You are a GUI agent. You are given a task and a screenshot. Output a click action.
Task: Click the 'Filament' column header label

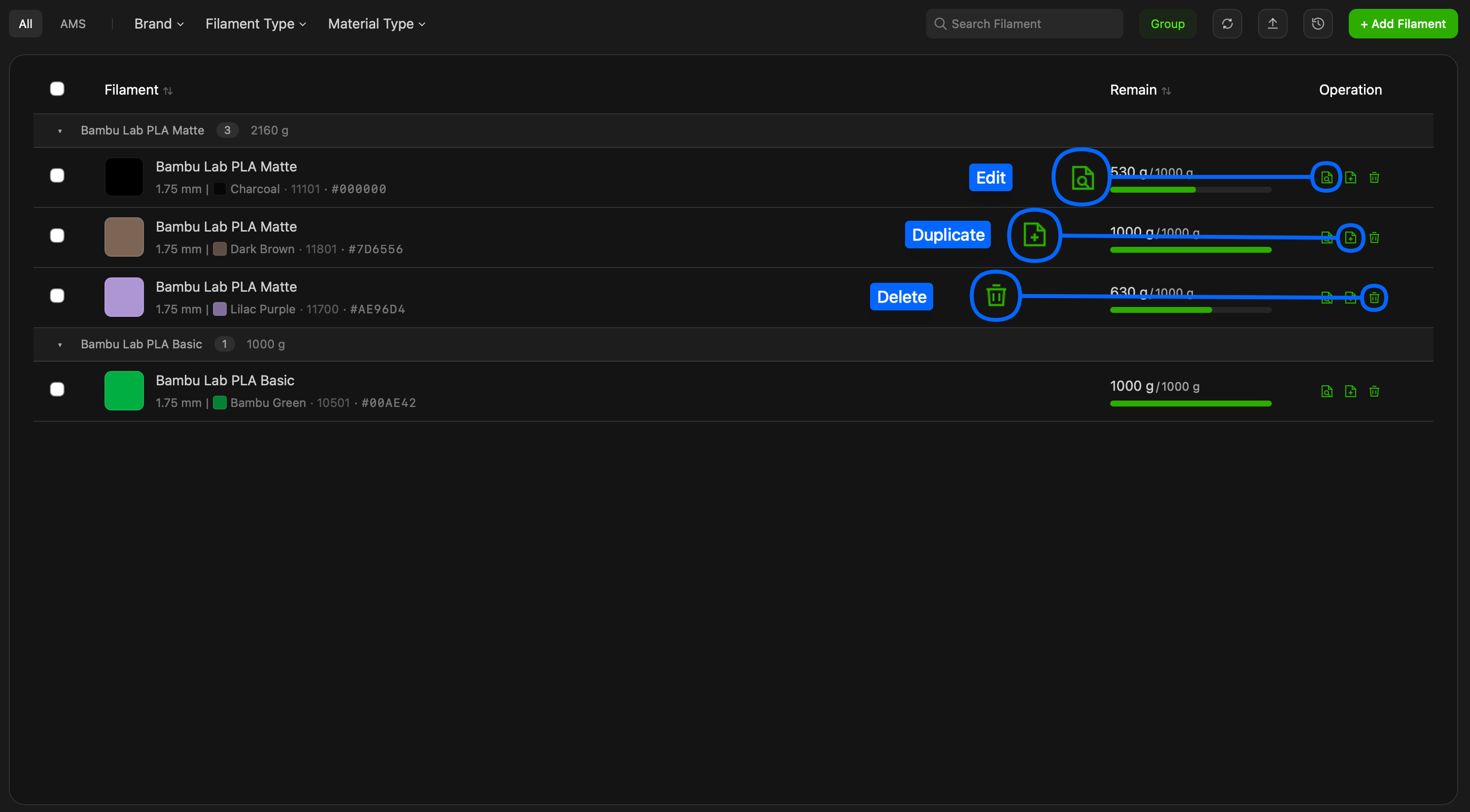(131, 90)
